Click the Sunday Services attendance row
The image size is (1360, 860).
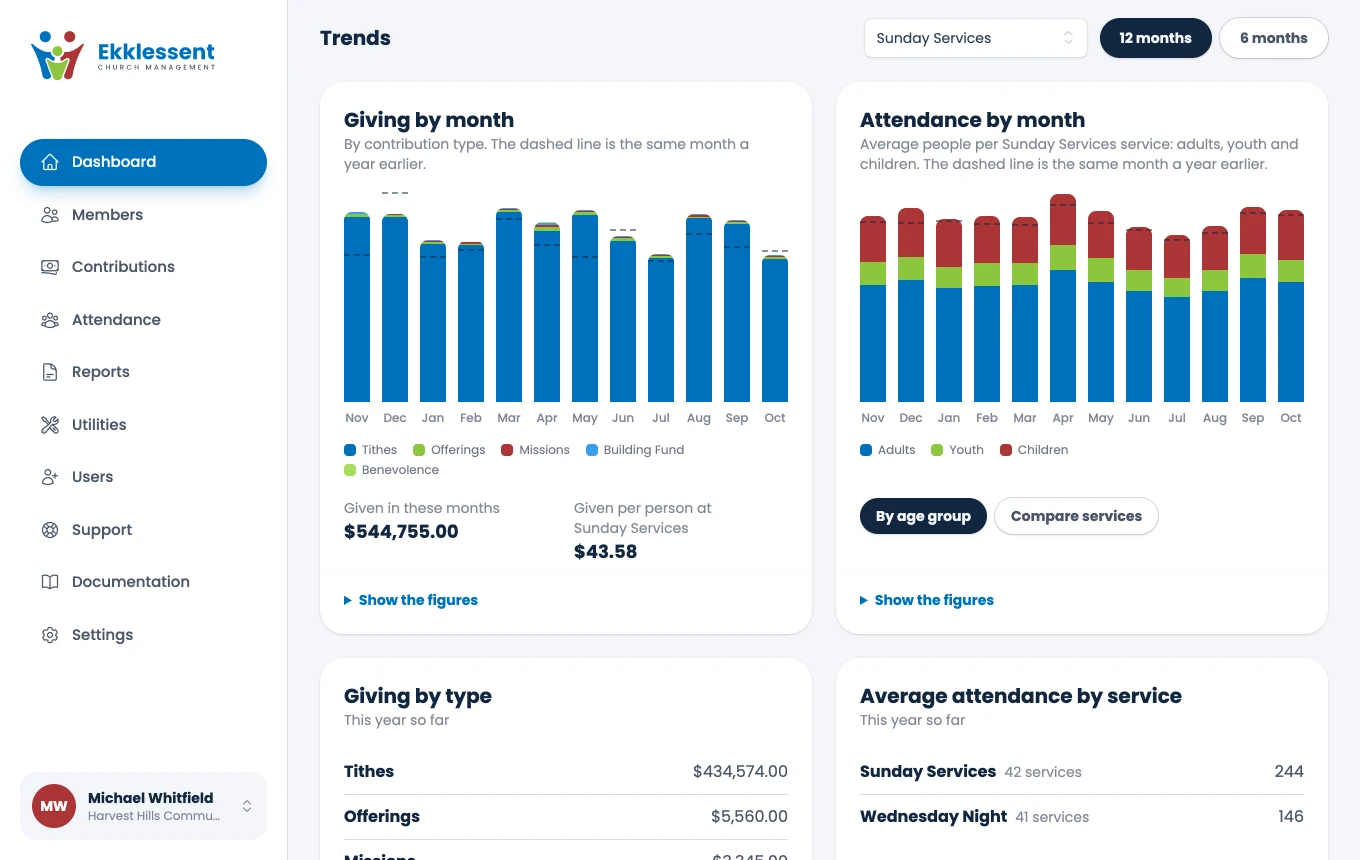coord(1082,772)
